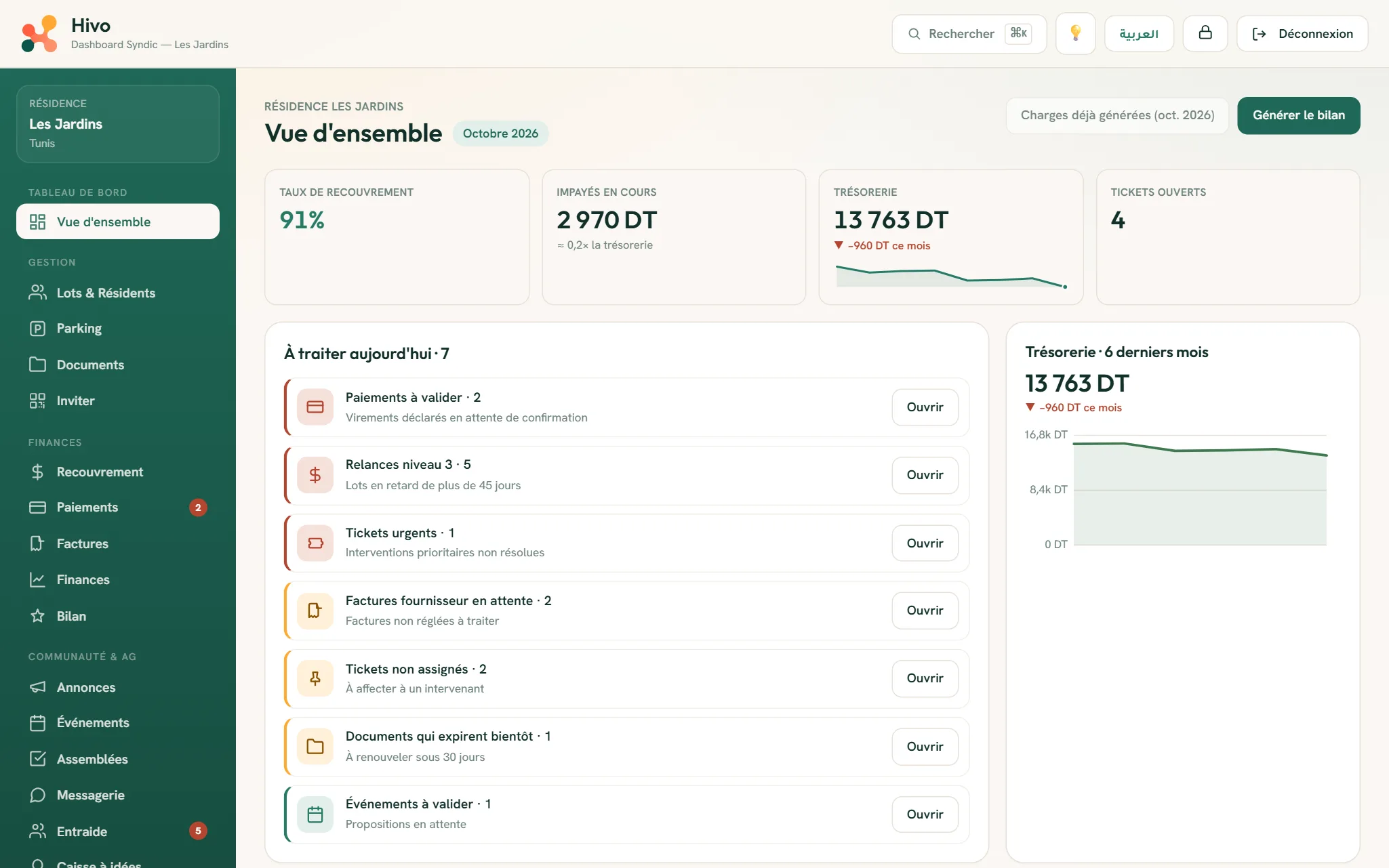Open the Messagerie section
Viewport: 1389px width, 868px height.
(118, 795)
